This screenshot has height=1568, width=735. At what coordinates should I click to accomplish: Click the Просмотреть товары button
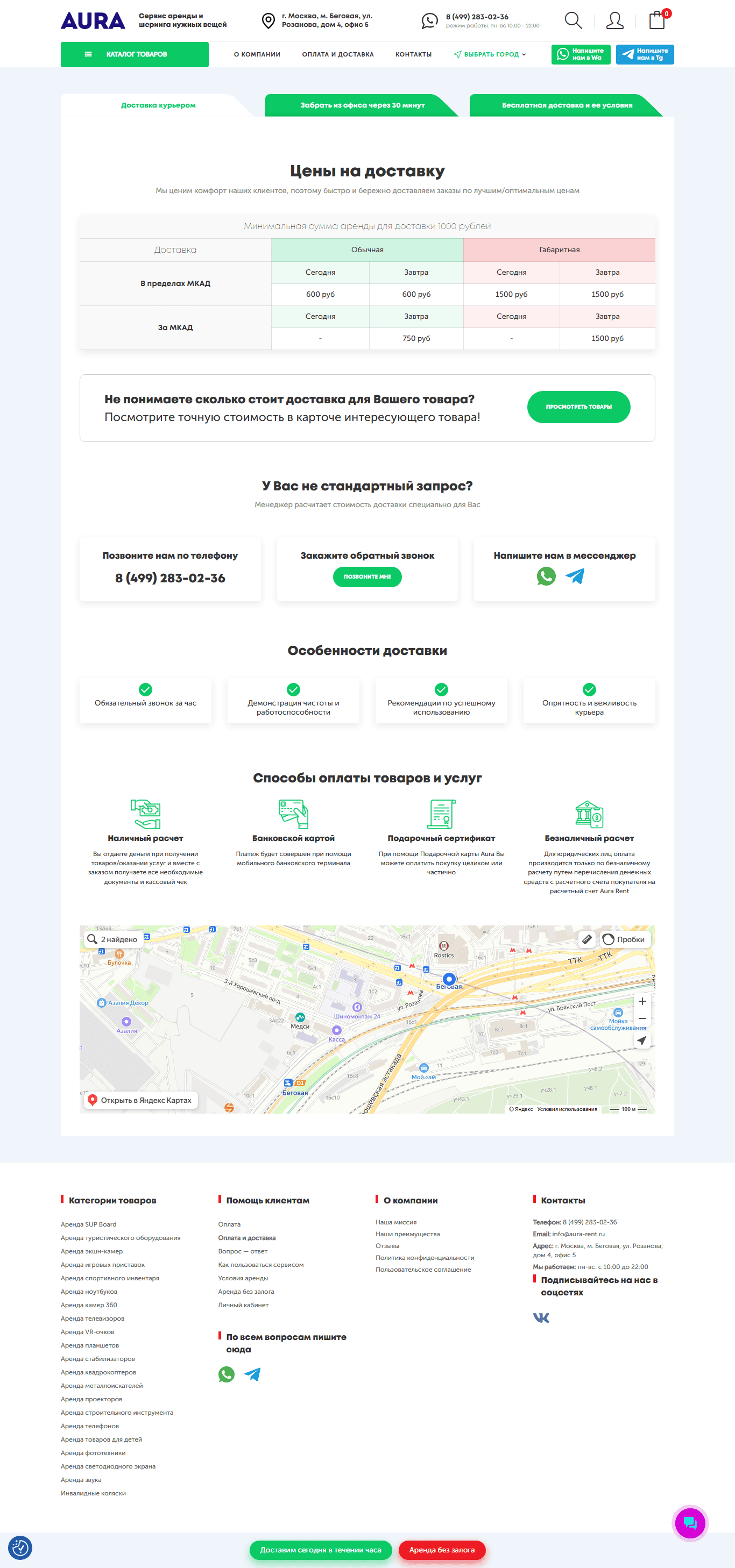pos(578,407)
